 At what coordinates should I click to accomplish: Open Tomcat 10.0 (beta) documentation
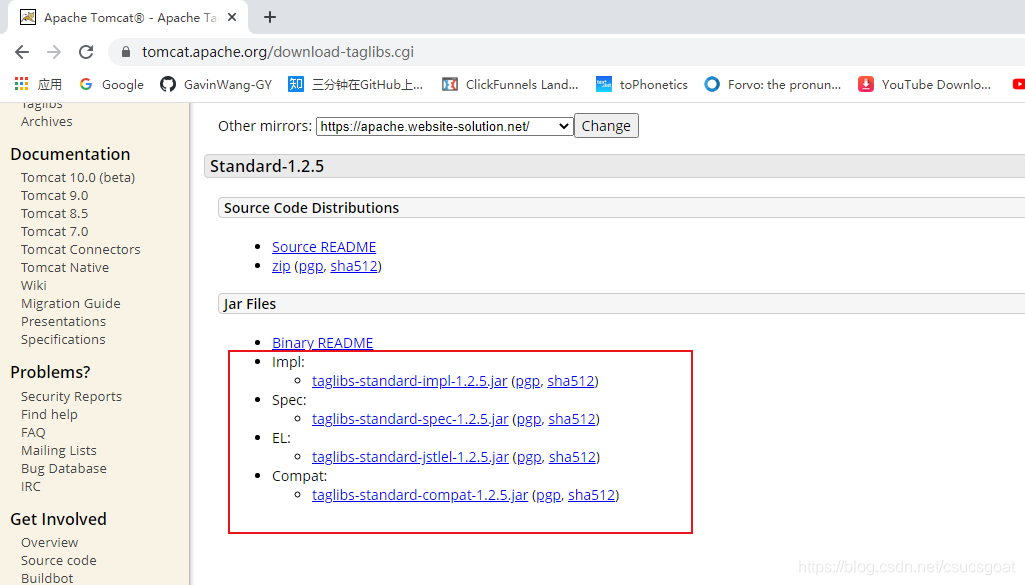[78, 178]
